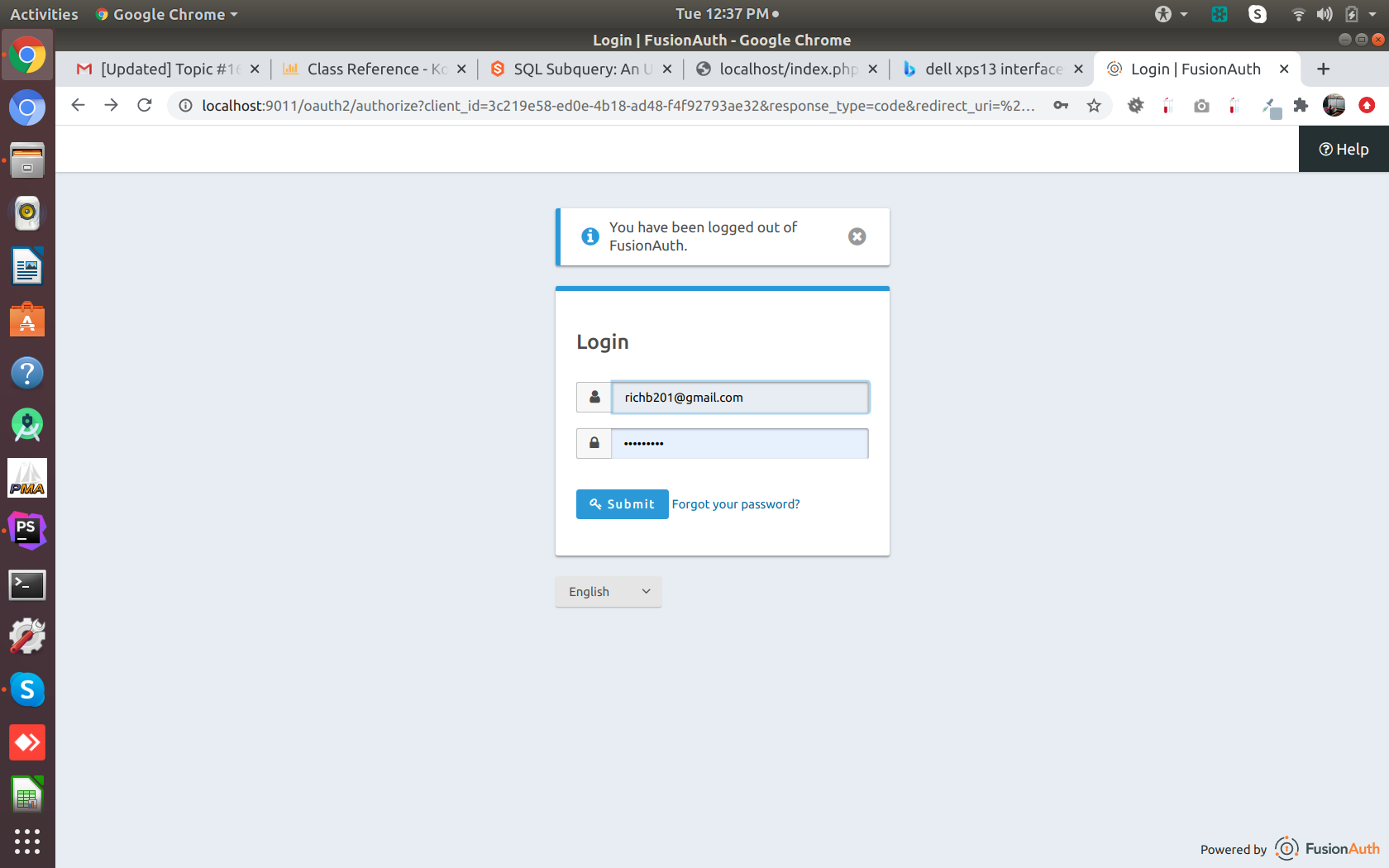Go back to previous page
1389x868 pixels.
(x=78, y=105)
